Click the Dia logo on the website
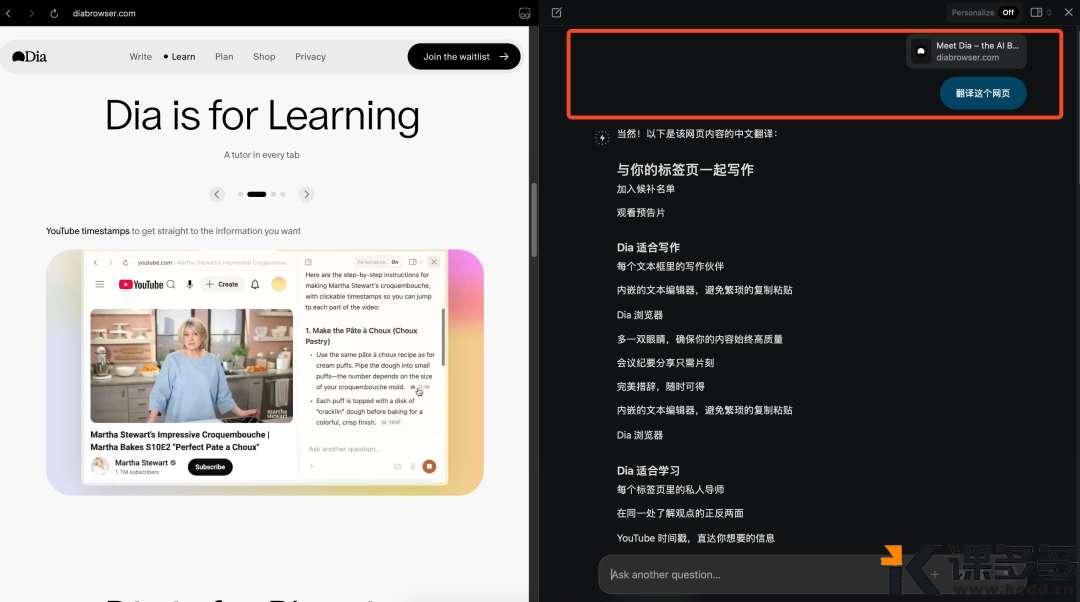 click(x=30, y=56)
